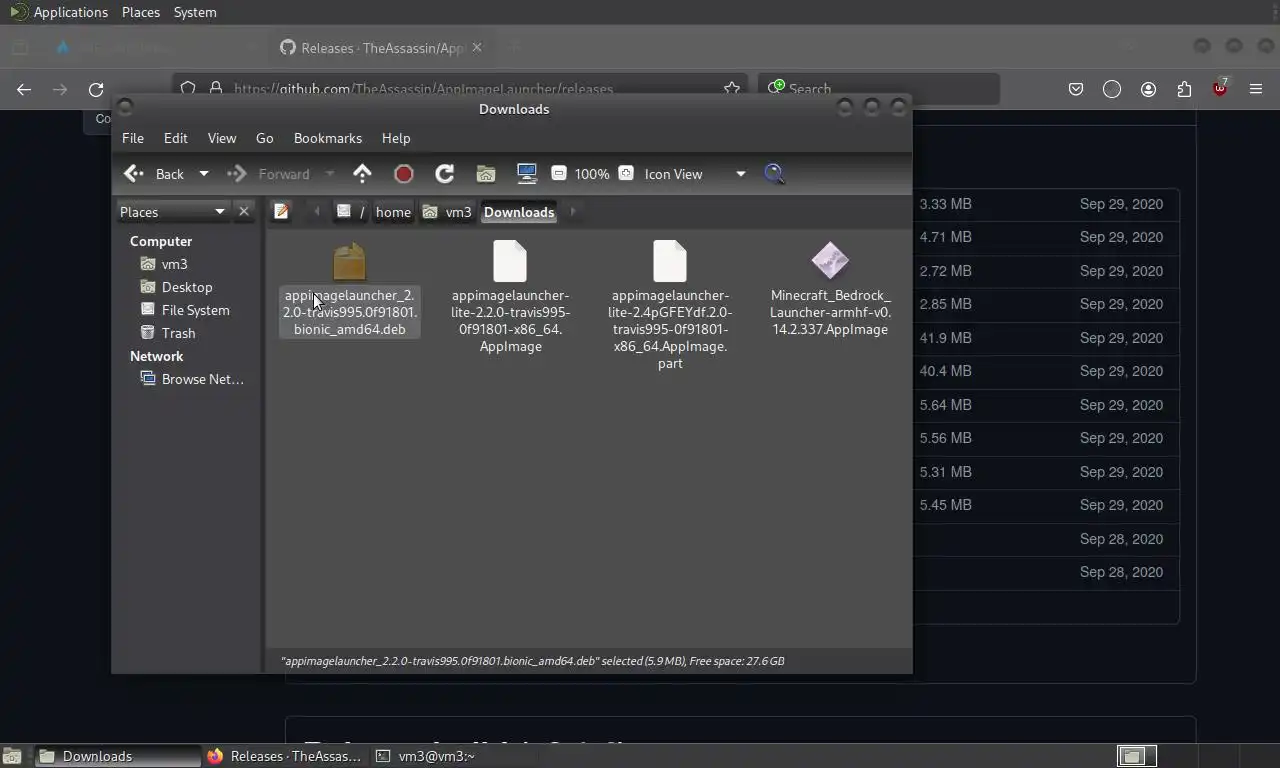Go up to the parent folder
Viewport: 1280px width, 768px height.
362,174
